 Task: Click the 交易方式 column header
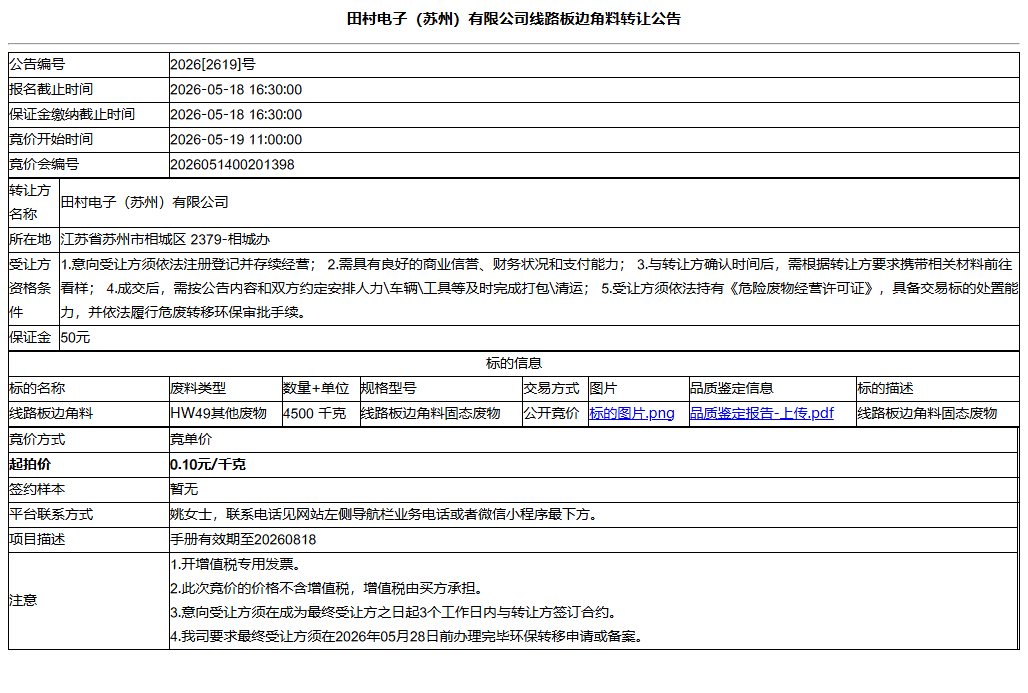tap(555, 389)
